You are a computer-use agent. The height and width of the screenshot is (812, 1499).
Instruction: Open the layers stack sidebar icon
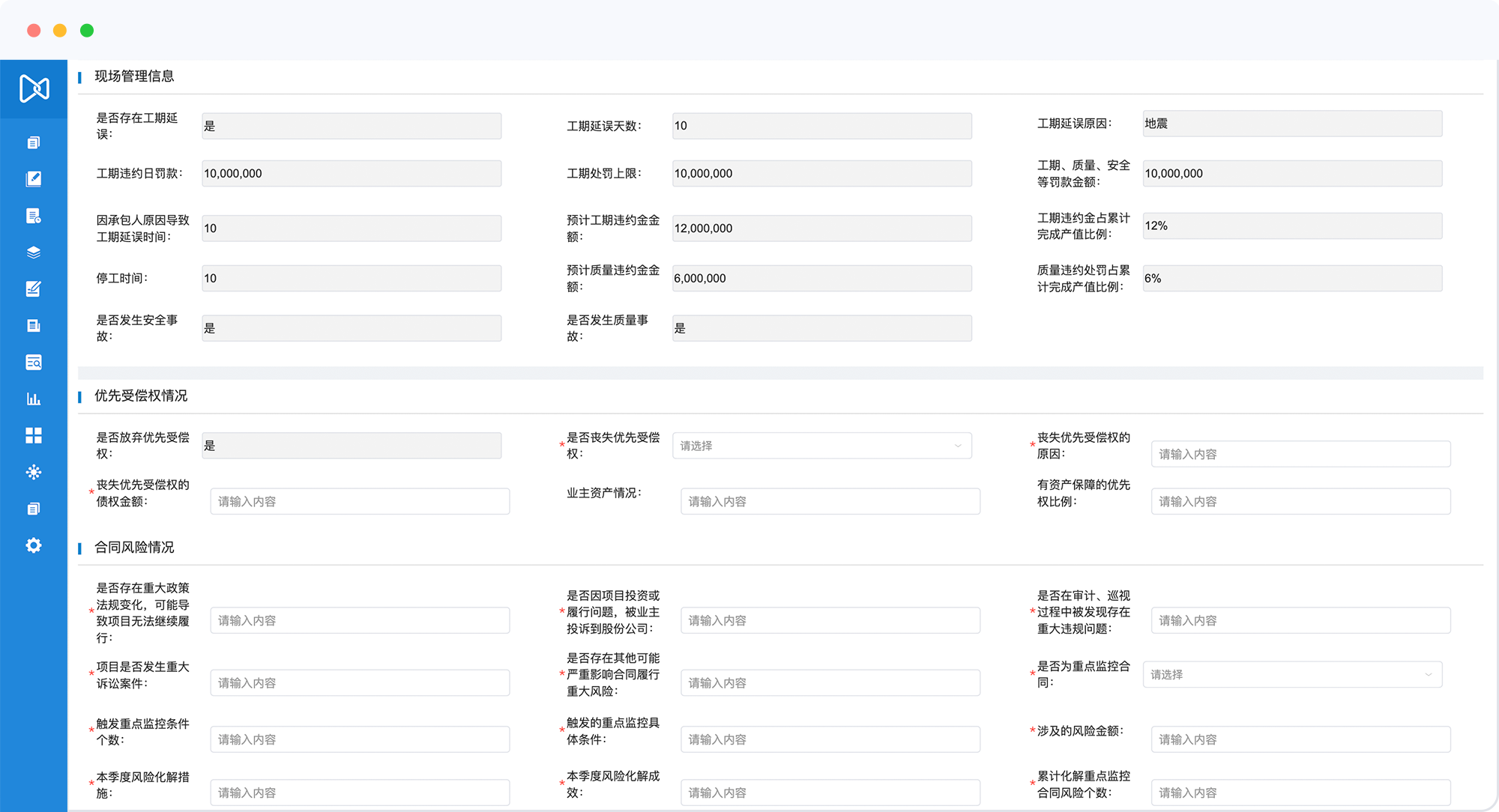click(x=34, y=252)
